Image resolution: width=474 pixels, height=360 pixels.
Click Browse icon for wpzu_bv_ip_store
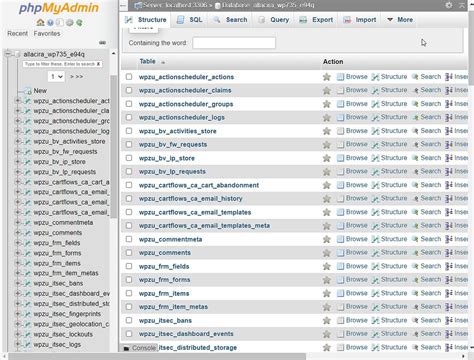(340, 158)
